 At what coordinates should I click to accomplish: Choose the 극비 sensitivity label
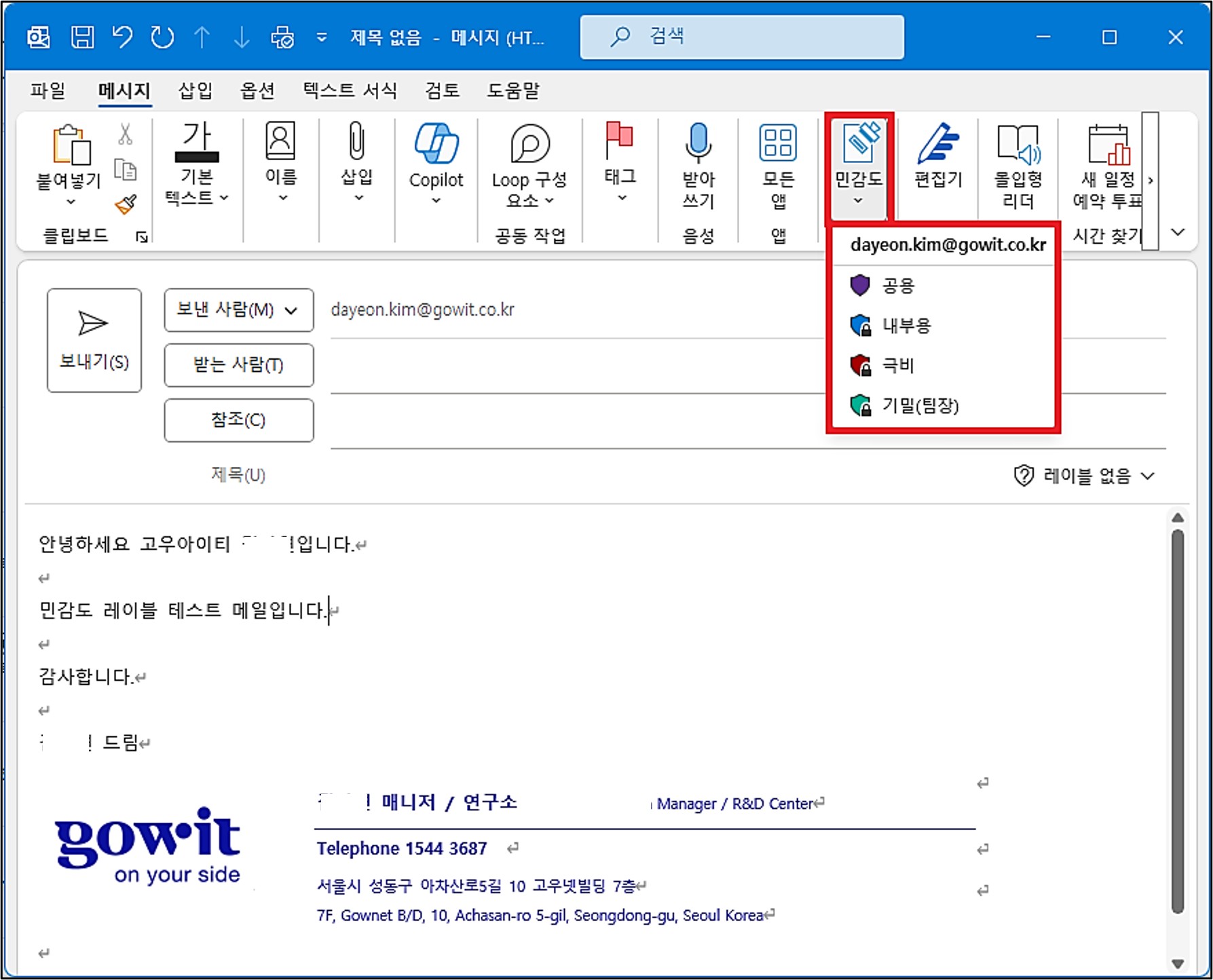tap(897, 366)
